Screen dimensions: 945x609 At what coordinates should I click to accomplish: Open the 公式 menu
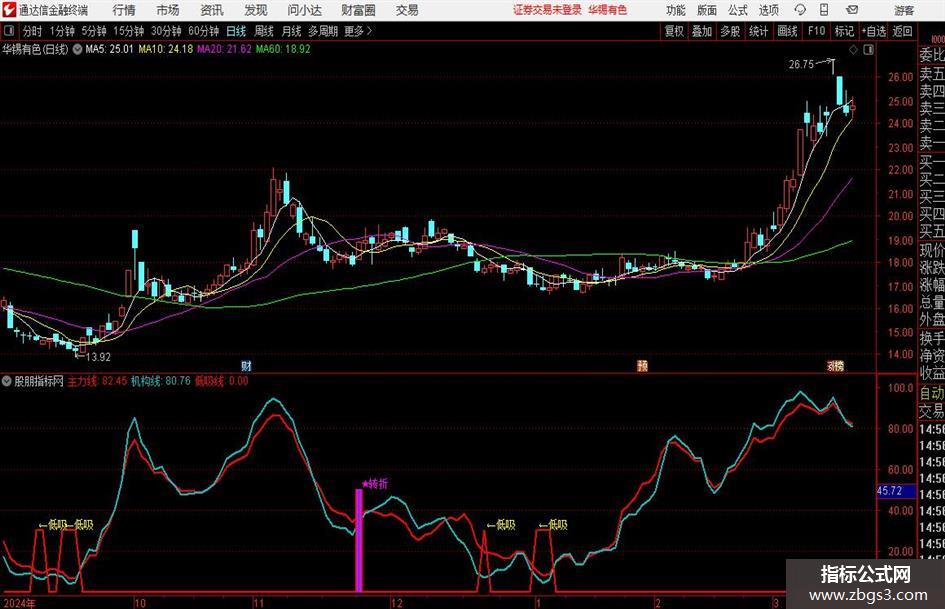pyautogui.click(x=738, y=10)
